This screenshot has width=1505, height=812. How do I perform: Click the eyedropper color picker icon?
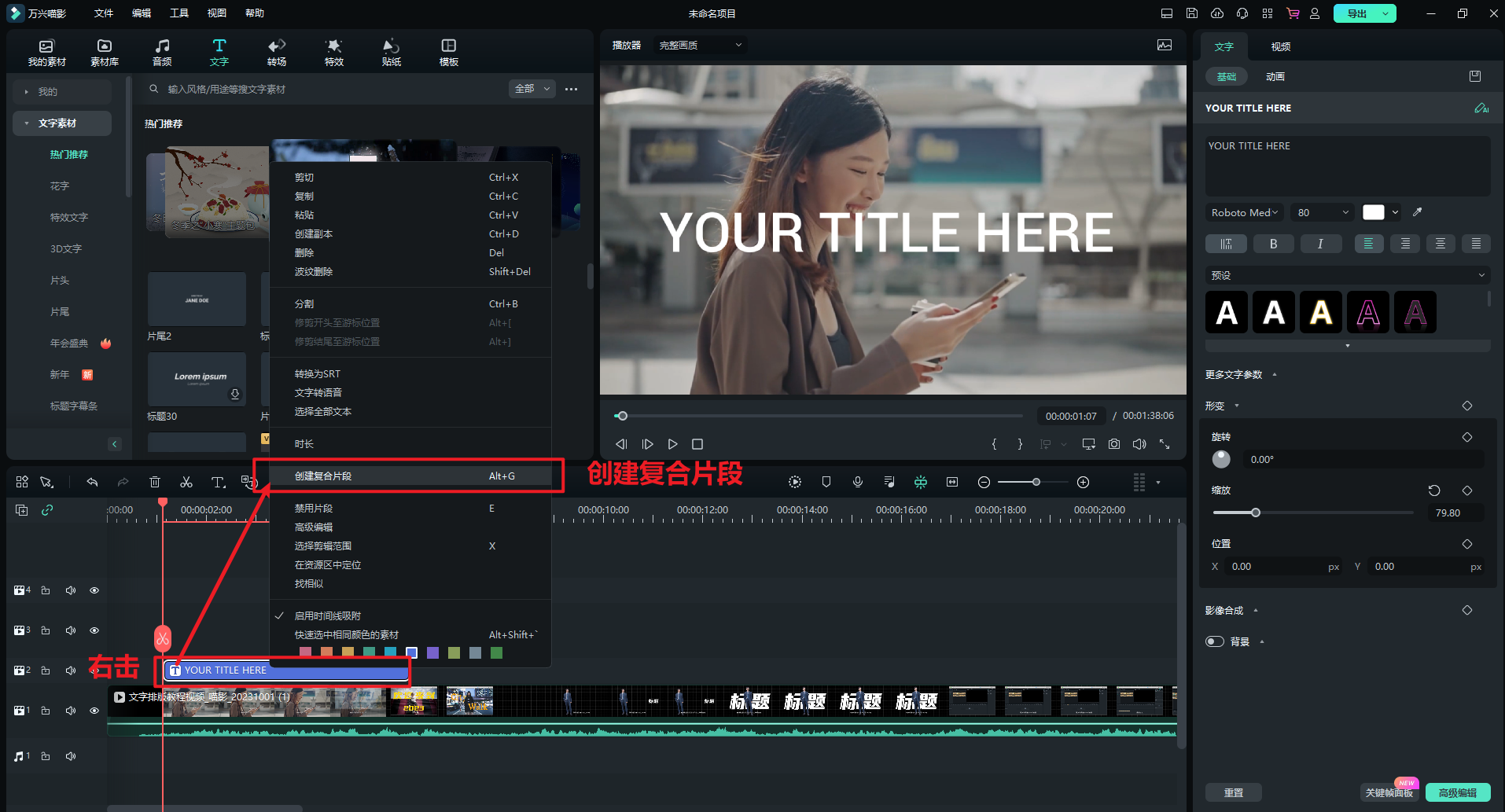click(x=1417, y=212)
